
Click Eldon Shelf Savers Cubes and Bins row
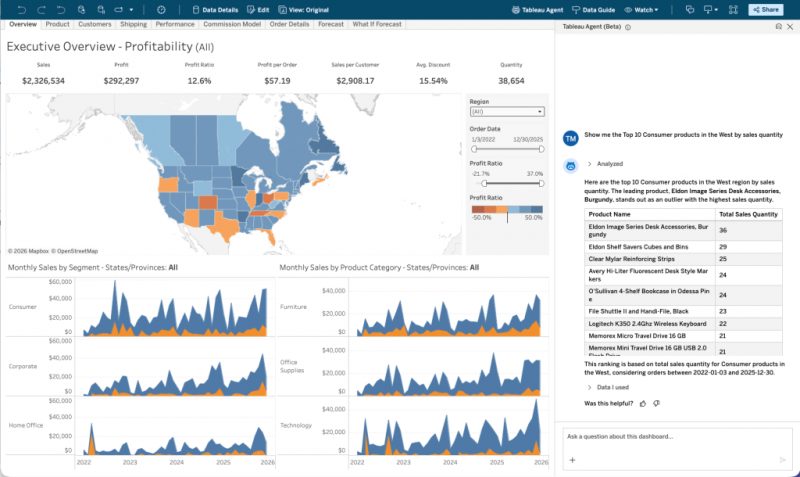click(x=683, y=247)
